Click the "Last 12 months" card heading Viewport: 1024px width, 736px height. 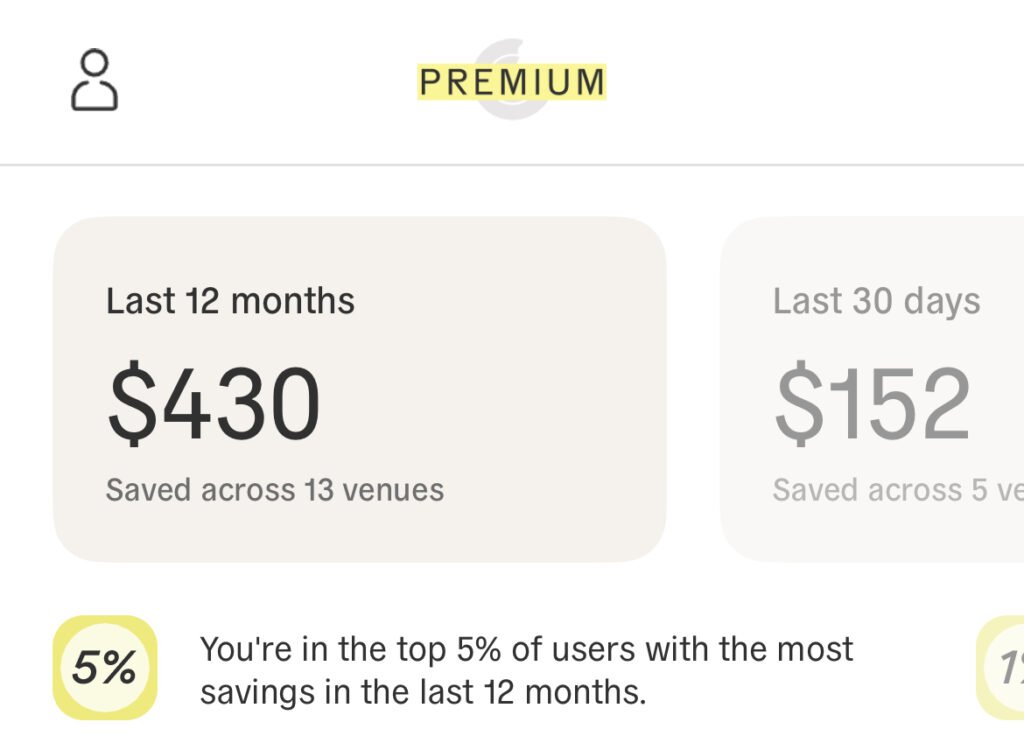(x=230, y=301)
